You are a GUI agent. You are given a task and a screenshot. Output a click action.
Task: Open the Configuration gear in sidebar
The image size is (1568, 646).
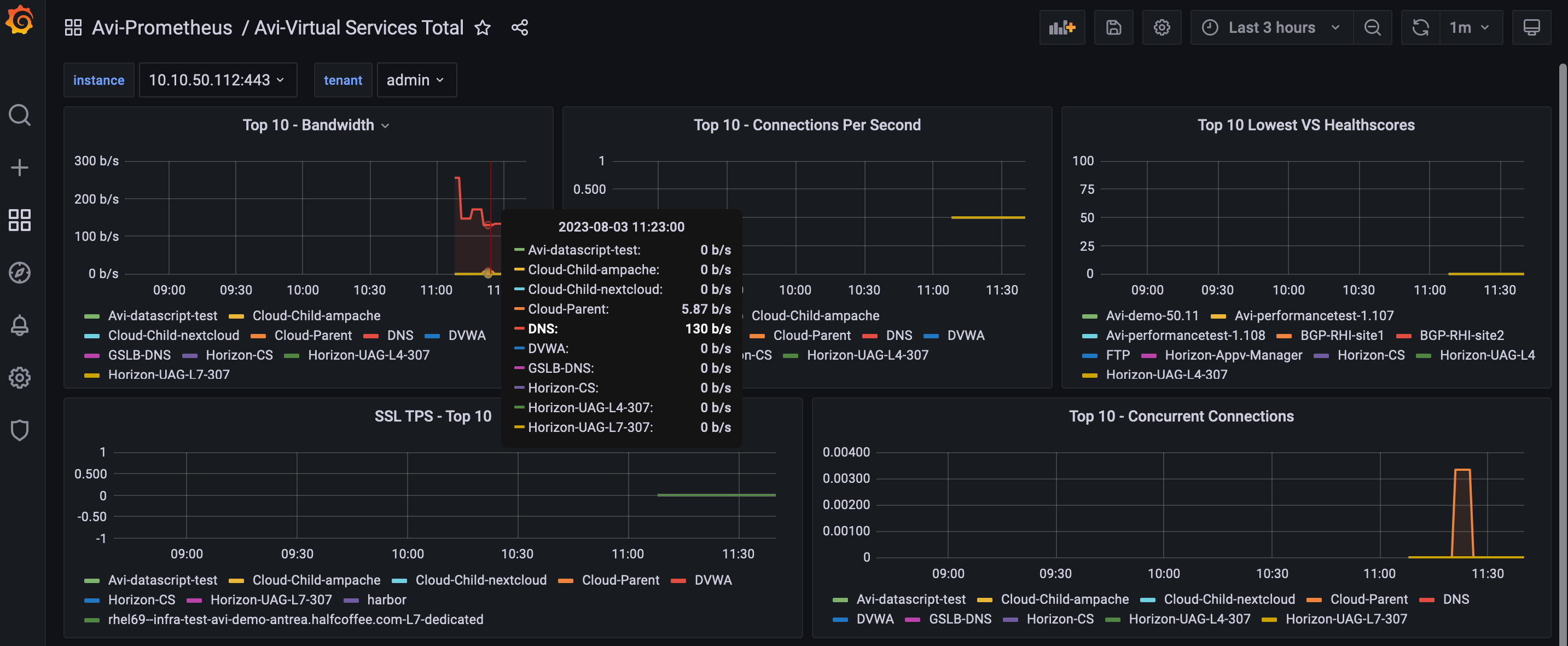(20, 378)
